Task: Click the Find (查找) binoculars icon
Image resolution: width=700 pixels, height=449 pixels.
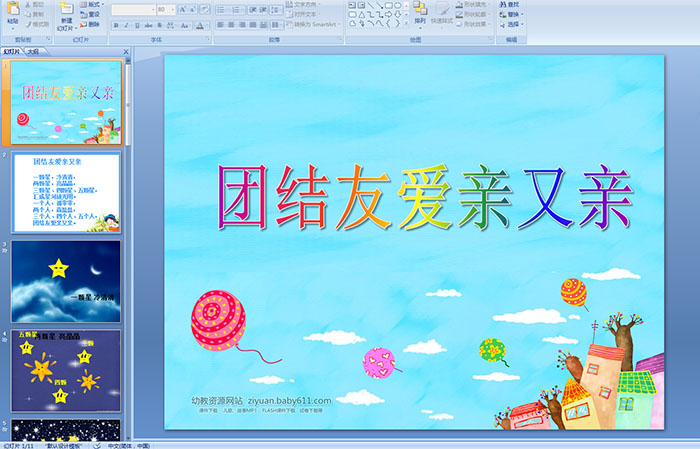Action: coord(503,4)
